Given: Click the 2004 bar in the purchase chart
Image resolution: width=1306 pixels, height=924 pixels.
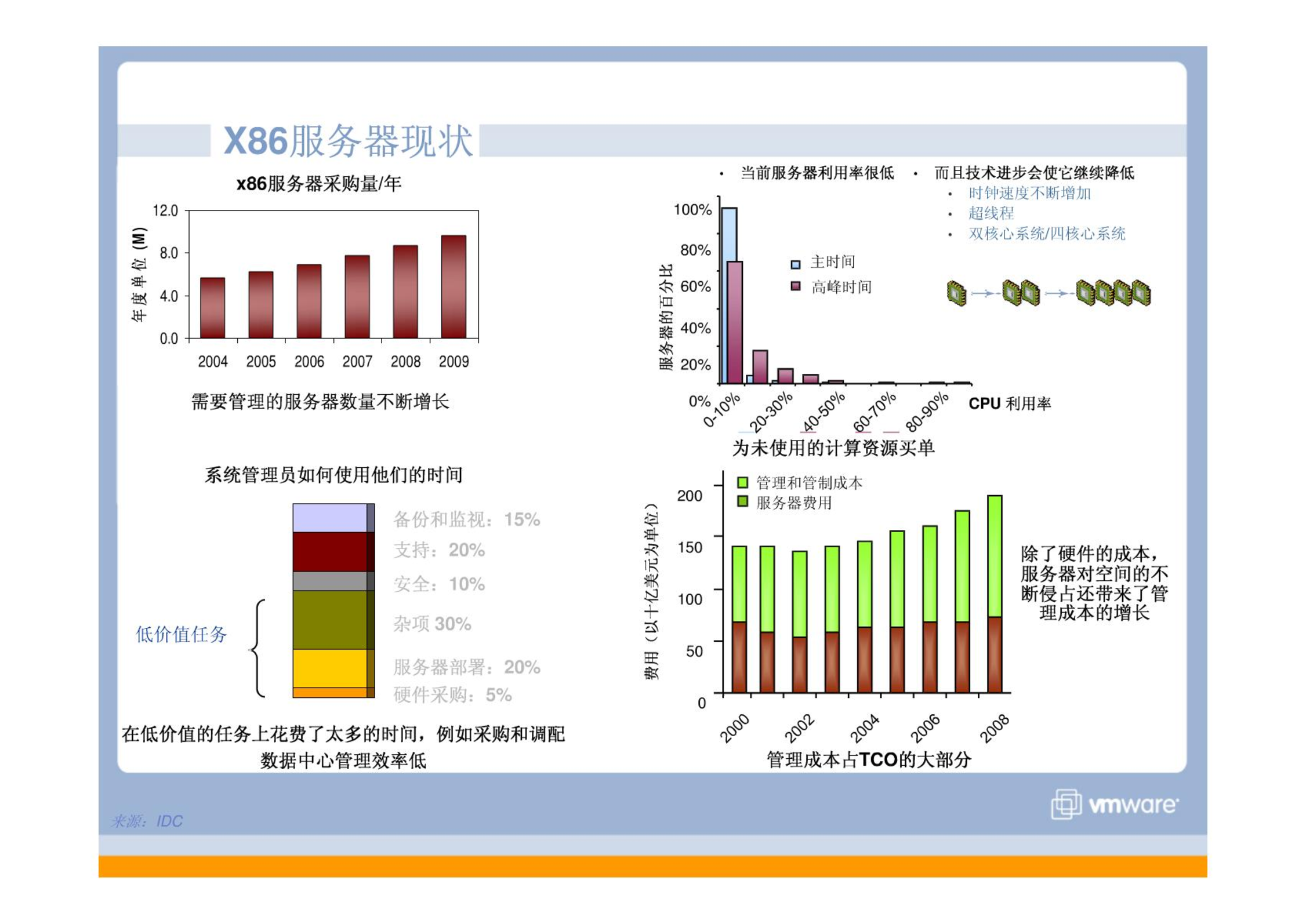Looking at the screenshot, I should [212, 308].
